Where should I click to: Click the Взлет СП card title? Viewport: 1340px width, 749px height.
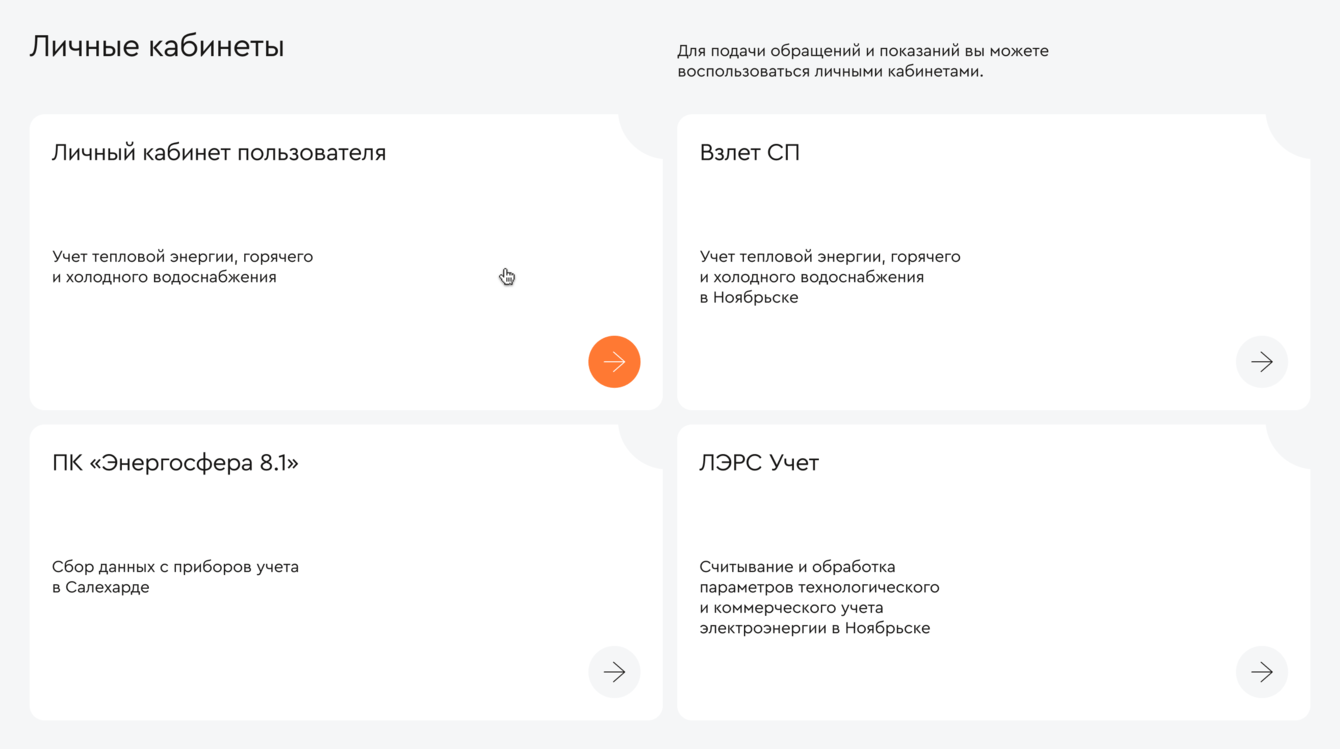[x=750, y=153]
